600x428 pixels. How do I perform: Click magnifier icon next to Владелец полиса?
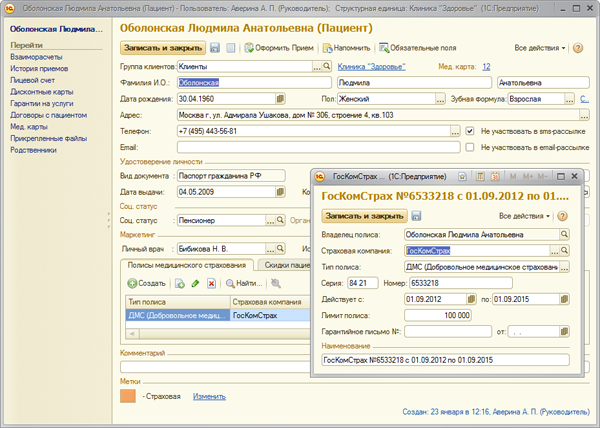(x=564, y=234)
